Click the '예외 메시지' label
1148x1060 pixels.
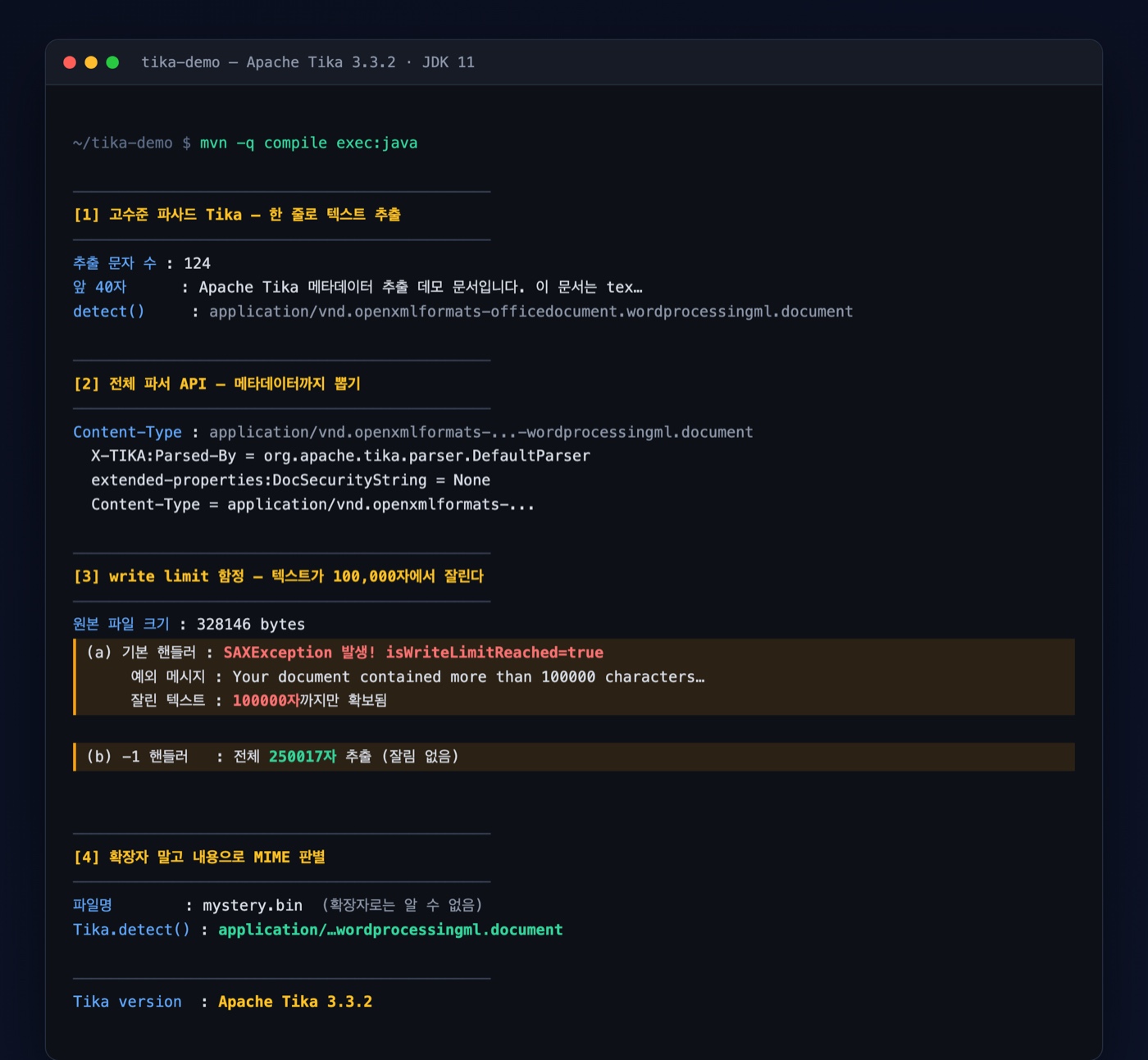point(168,677)
